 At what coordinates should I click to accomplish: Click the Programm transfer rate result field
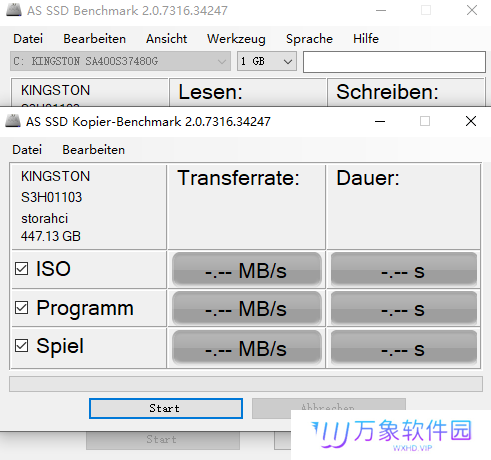246,308
